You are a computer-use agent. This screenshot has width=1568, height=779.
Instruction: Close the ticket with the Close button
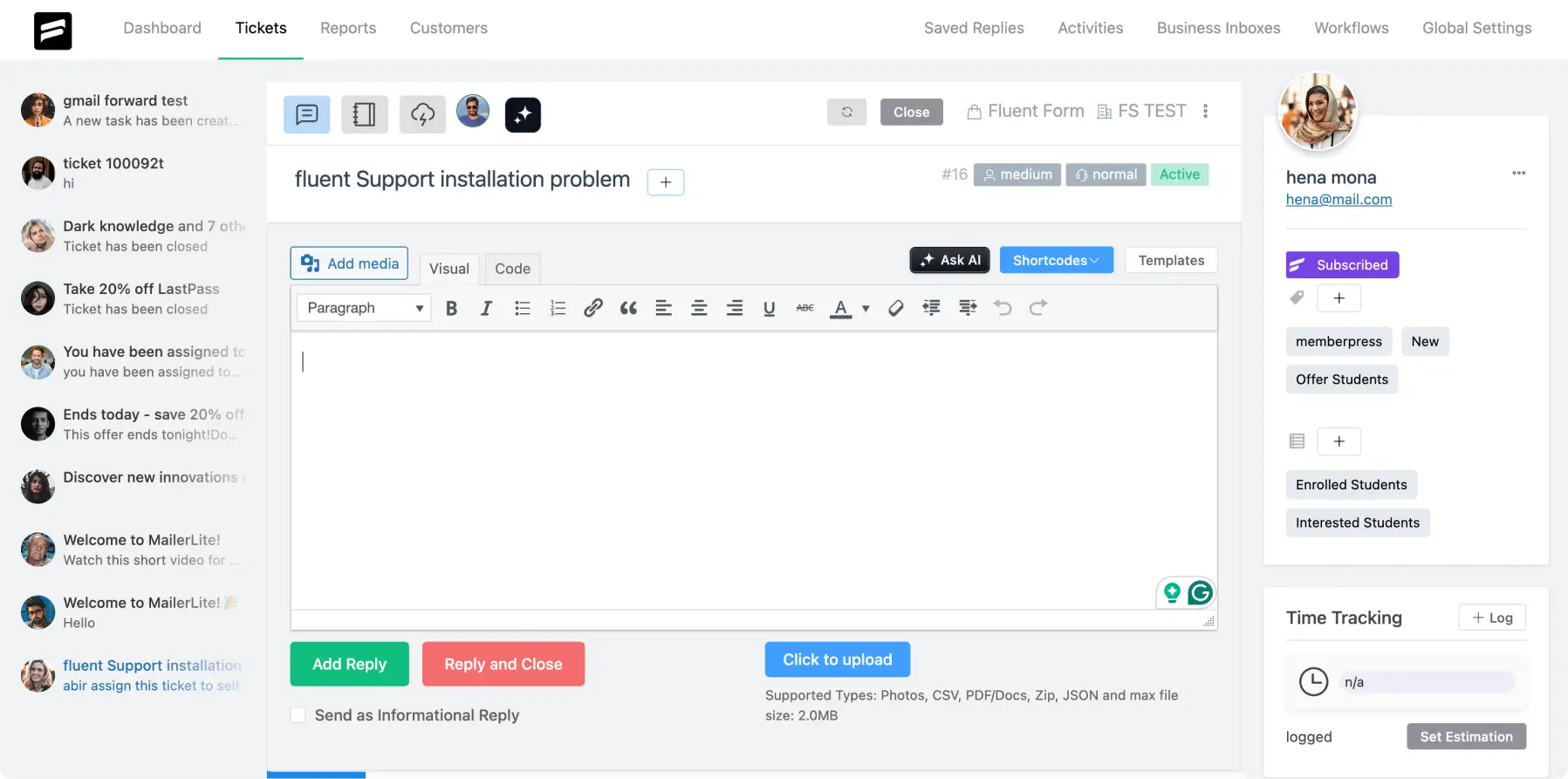click(912, 112)
